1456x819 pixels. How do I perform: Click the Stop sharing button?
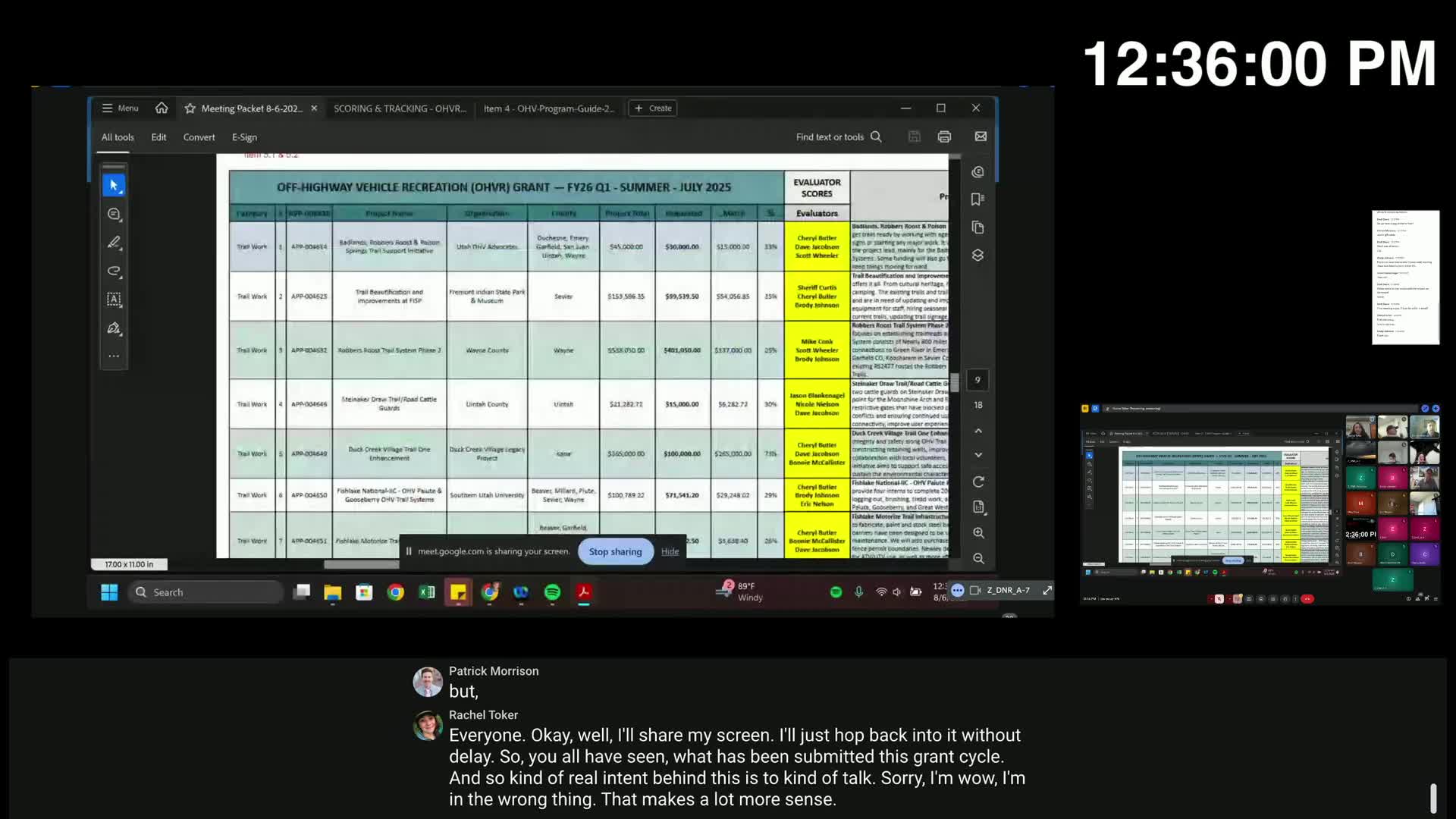click(x=615, y=551)
